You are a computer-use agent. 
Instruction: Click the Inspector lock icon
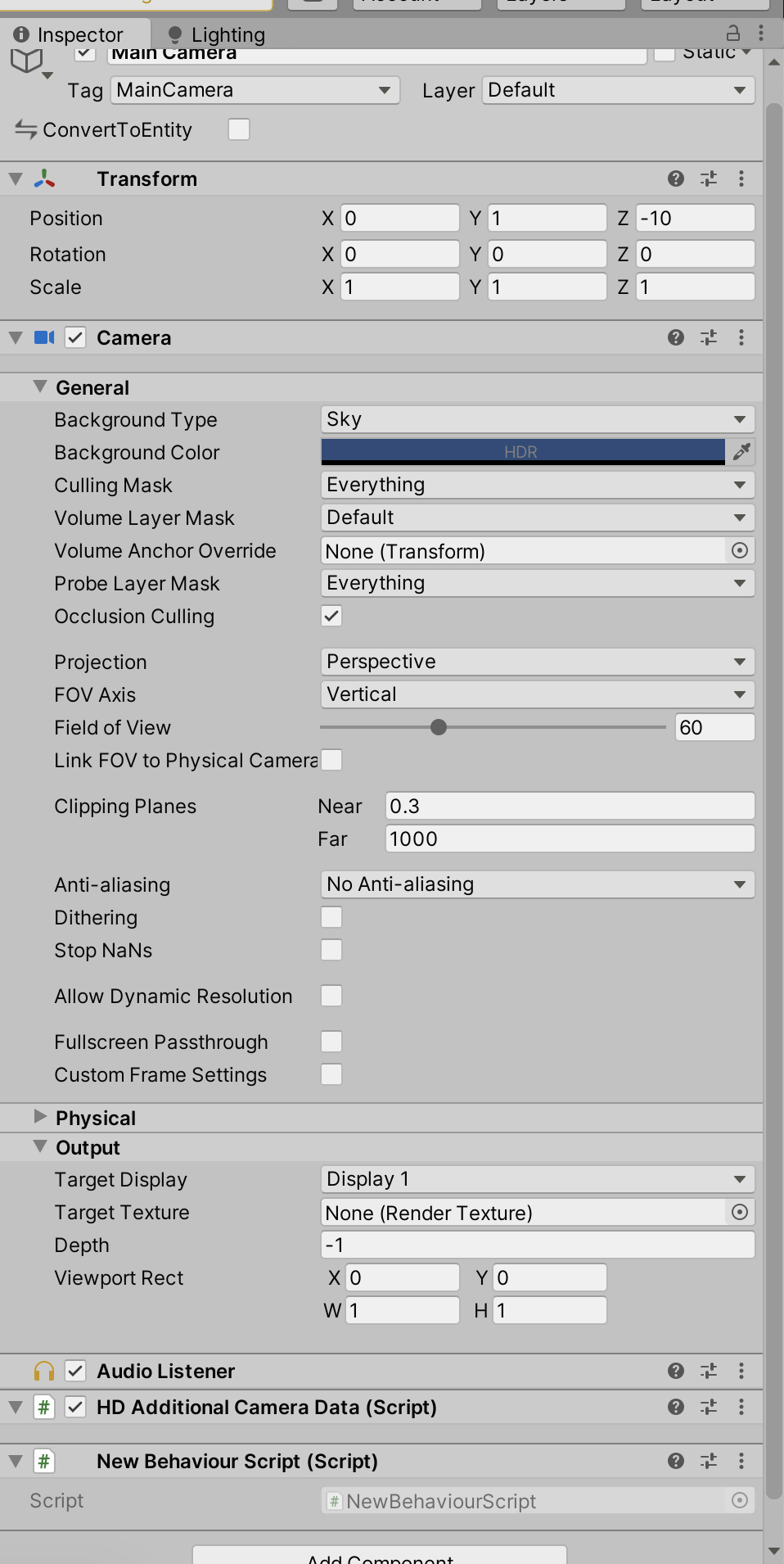click(733, 34)
